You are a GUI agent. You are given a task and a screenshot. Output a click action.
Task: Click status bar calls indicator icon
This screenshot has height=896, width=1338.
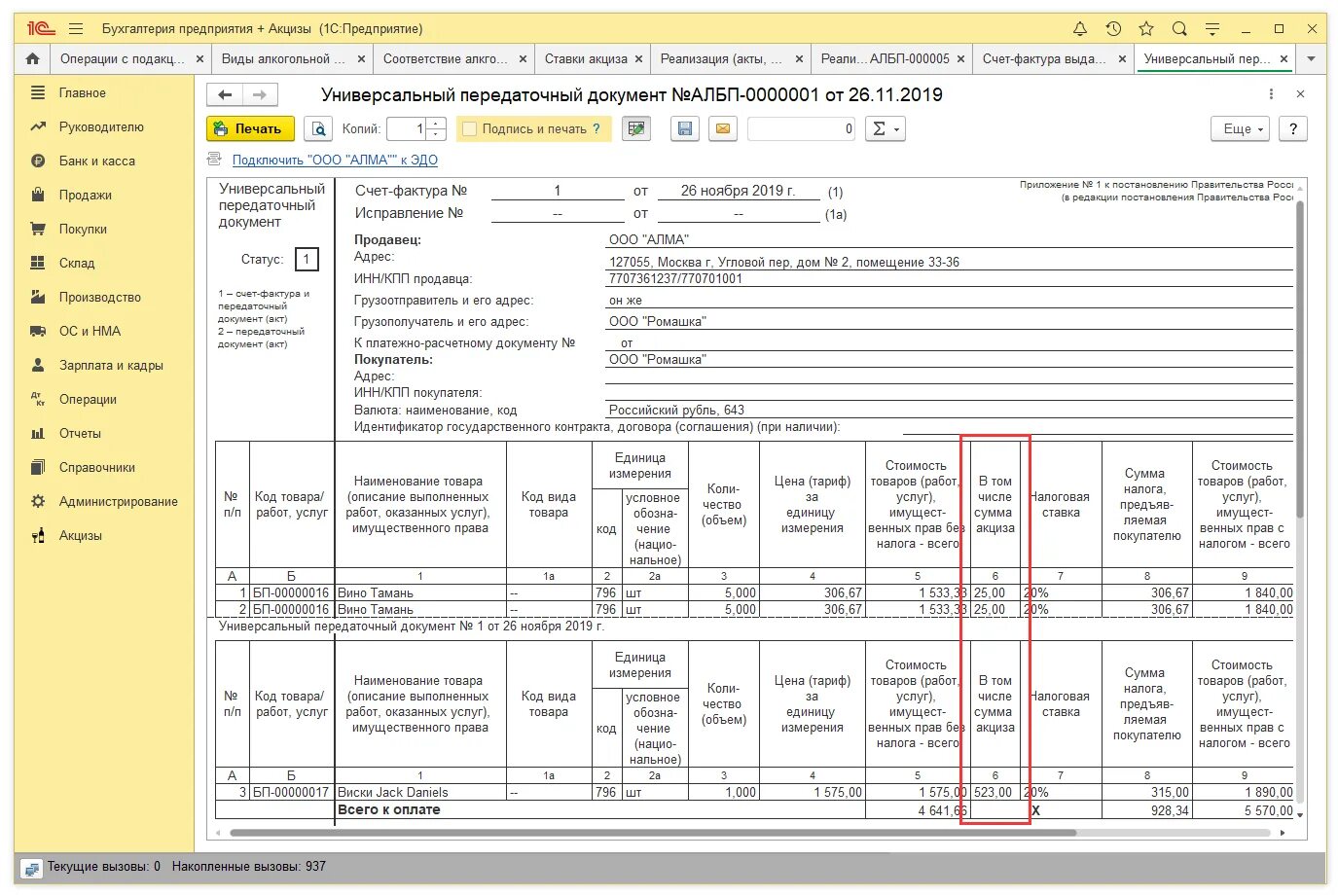coord(30,867)
